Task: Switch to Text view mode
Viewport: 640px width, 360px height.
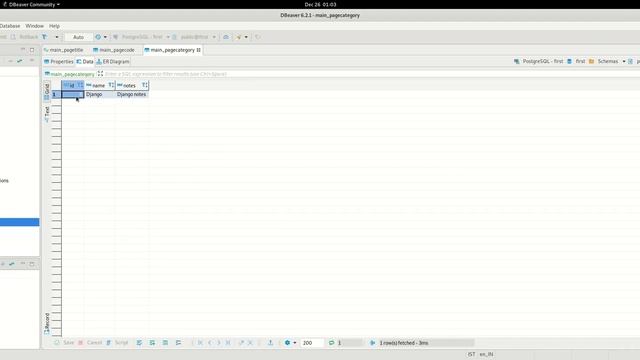Action: click(47, 114)
